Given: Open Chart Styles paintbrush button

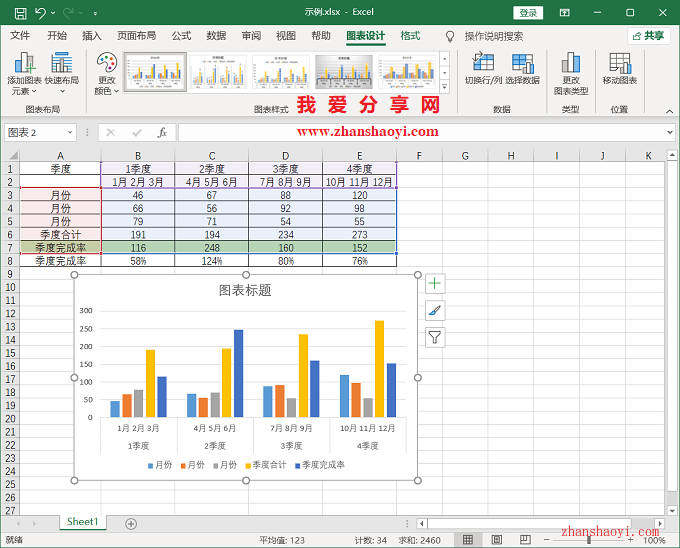Looking at the screenshot, I should tap(435, 310).
